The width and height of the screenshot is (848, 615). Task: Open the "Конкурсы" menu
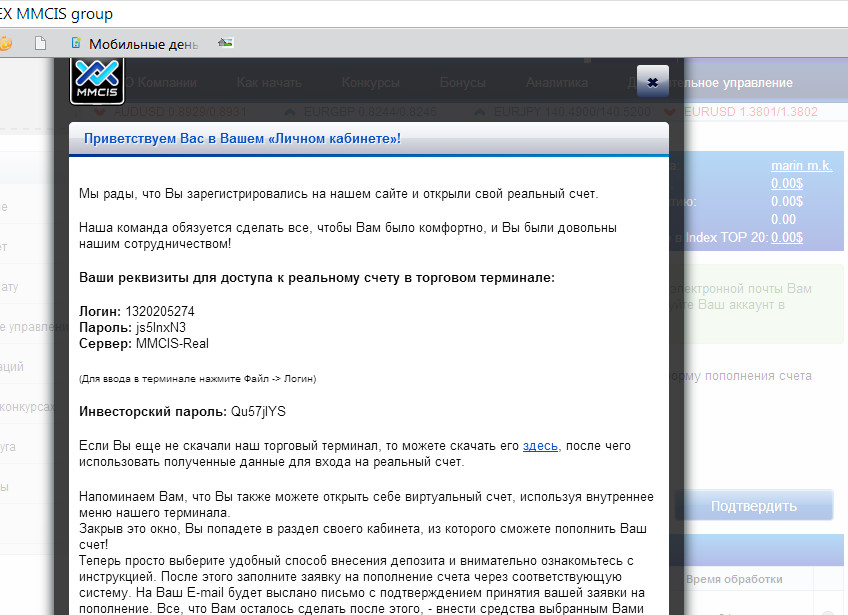(x=370, y=83)
